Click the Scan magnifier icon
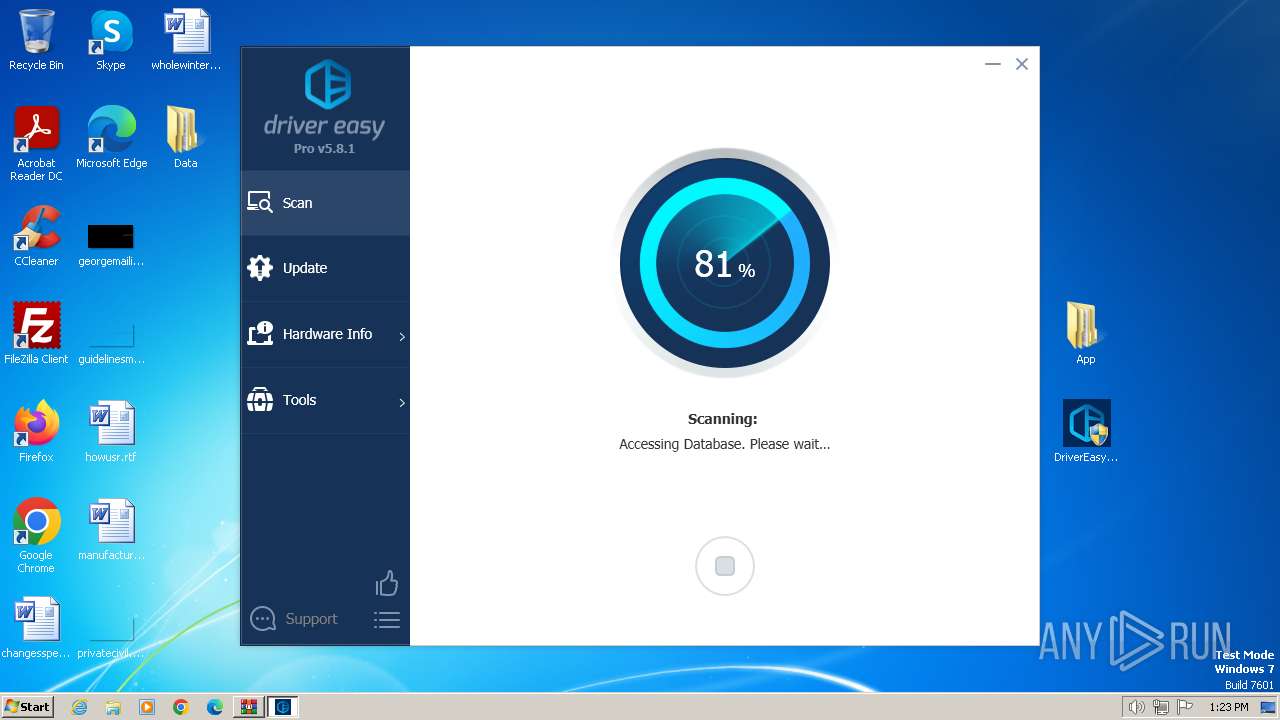 pyautogui.click(x=260, y=203)
